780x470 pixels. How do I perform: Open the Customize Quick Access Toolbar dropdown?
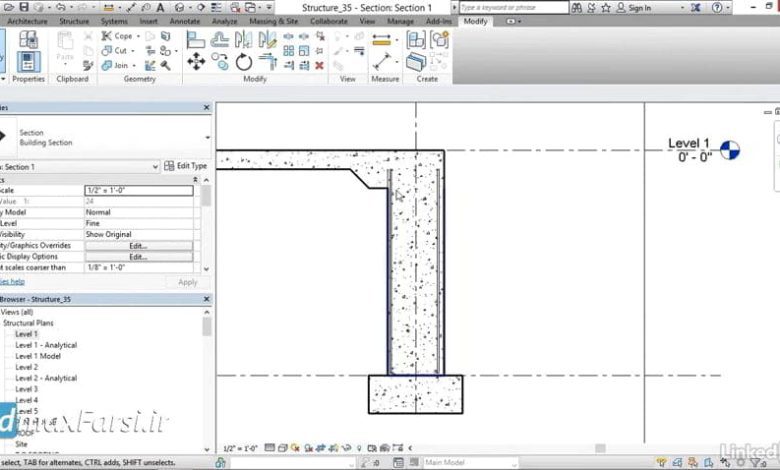point(269,7)
